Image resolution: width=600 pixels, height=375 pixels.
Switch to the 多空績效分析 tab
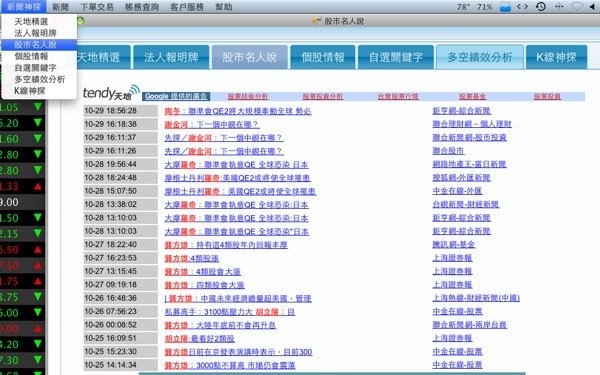(x=480, y=57)
